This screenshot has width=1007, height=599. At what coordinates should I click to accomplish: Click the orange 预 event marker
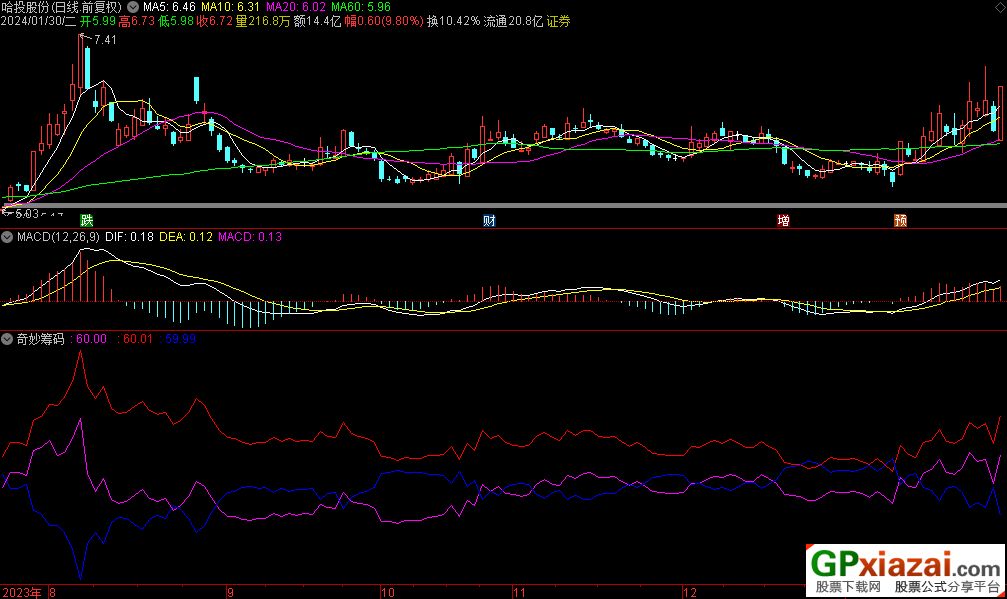(900, 221)
